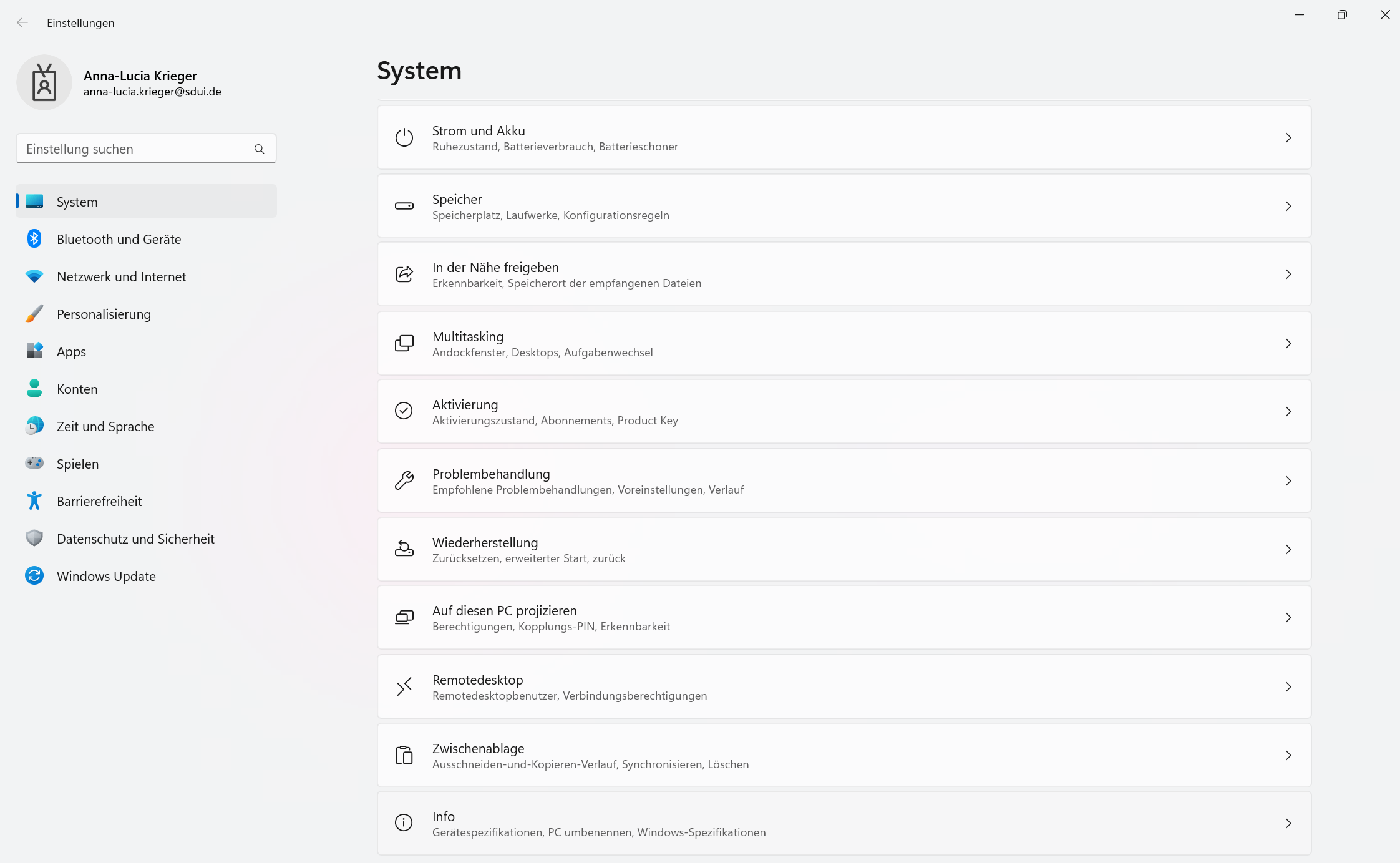Open Datenschutz und Sicherheit section
This screenshot has height=863, width=1400.
[135, 539]
